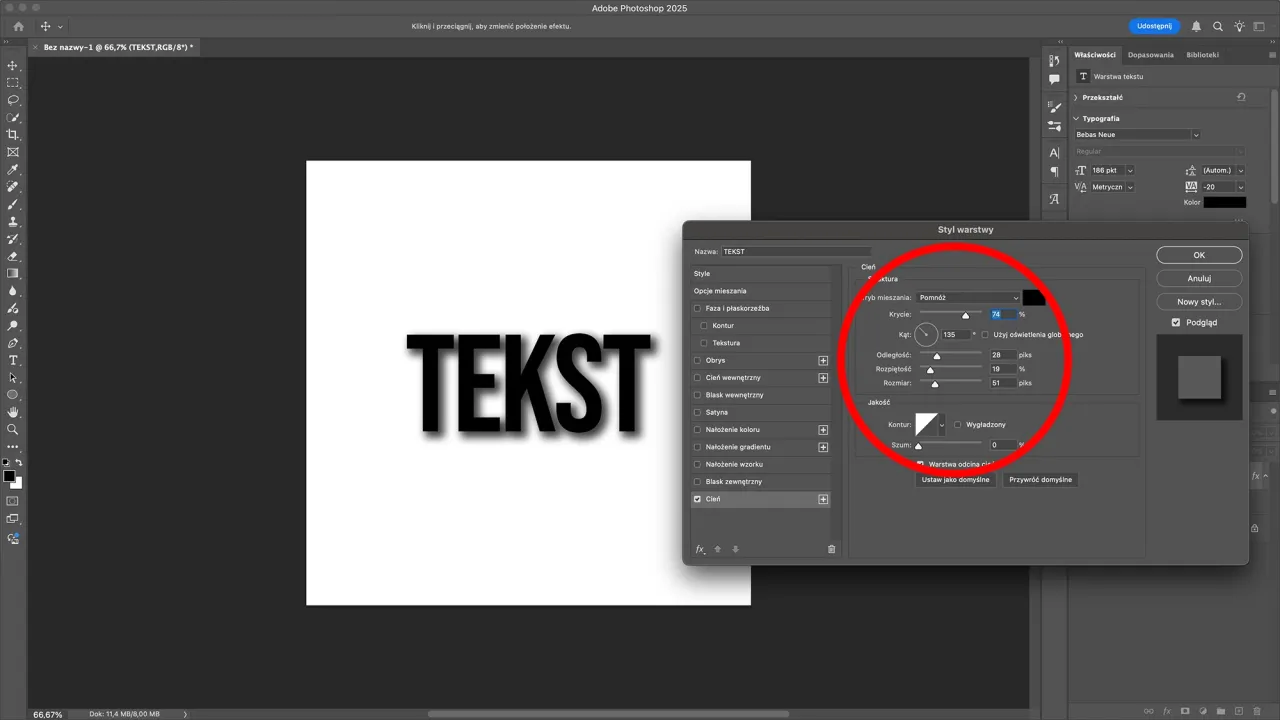Enable the Obrys layer style
The height and width of the screenshot is (720, 1280).
[x=697, y=361]
